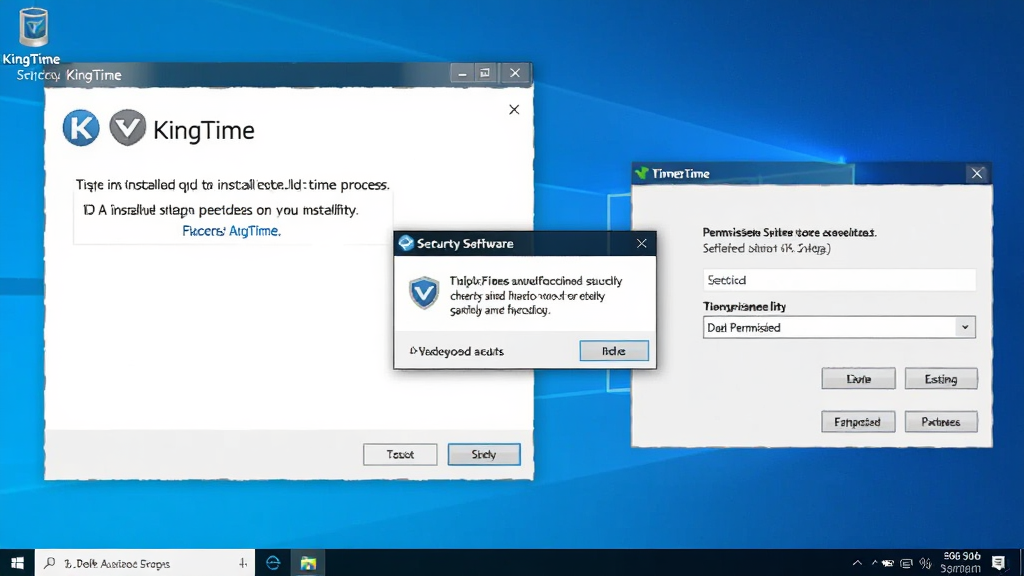Click the blue K logo in KingTime window
This screenshot has width=1024, height=576.
click(81, 127)
